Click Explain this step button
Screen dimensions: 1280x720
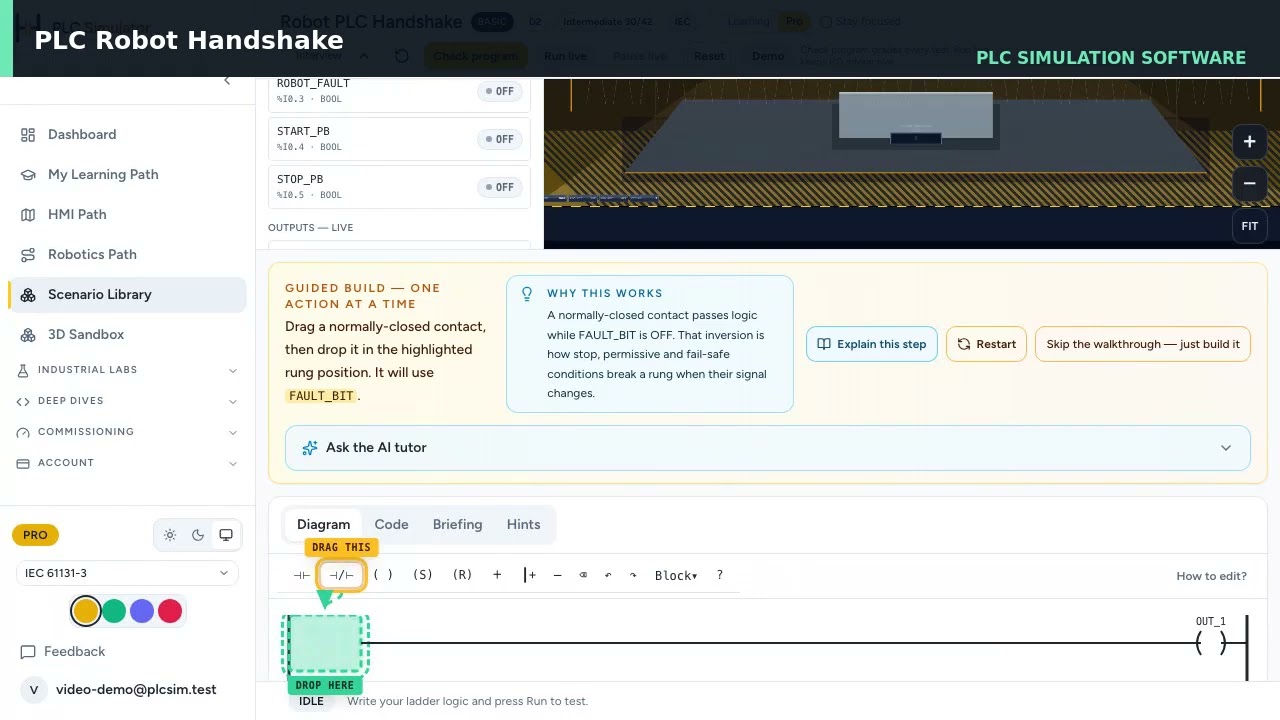872,344
